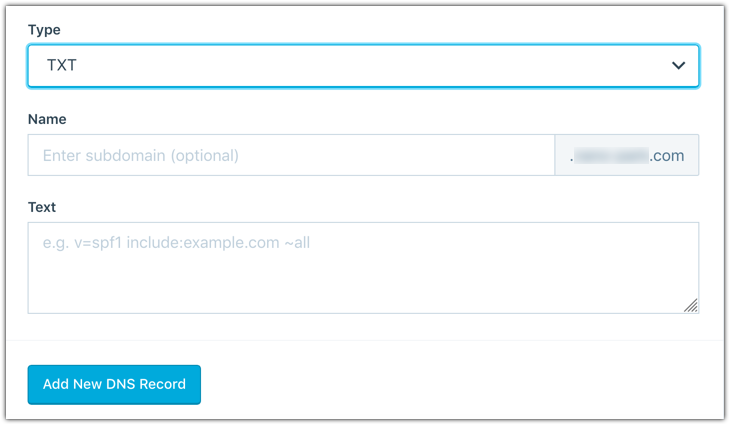Click the TXT value in record type
730x425 pixels.
(x=62, y=65)
